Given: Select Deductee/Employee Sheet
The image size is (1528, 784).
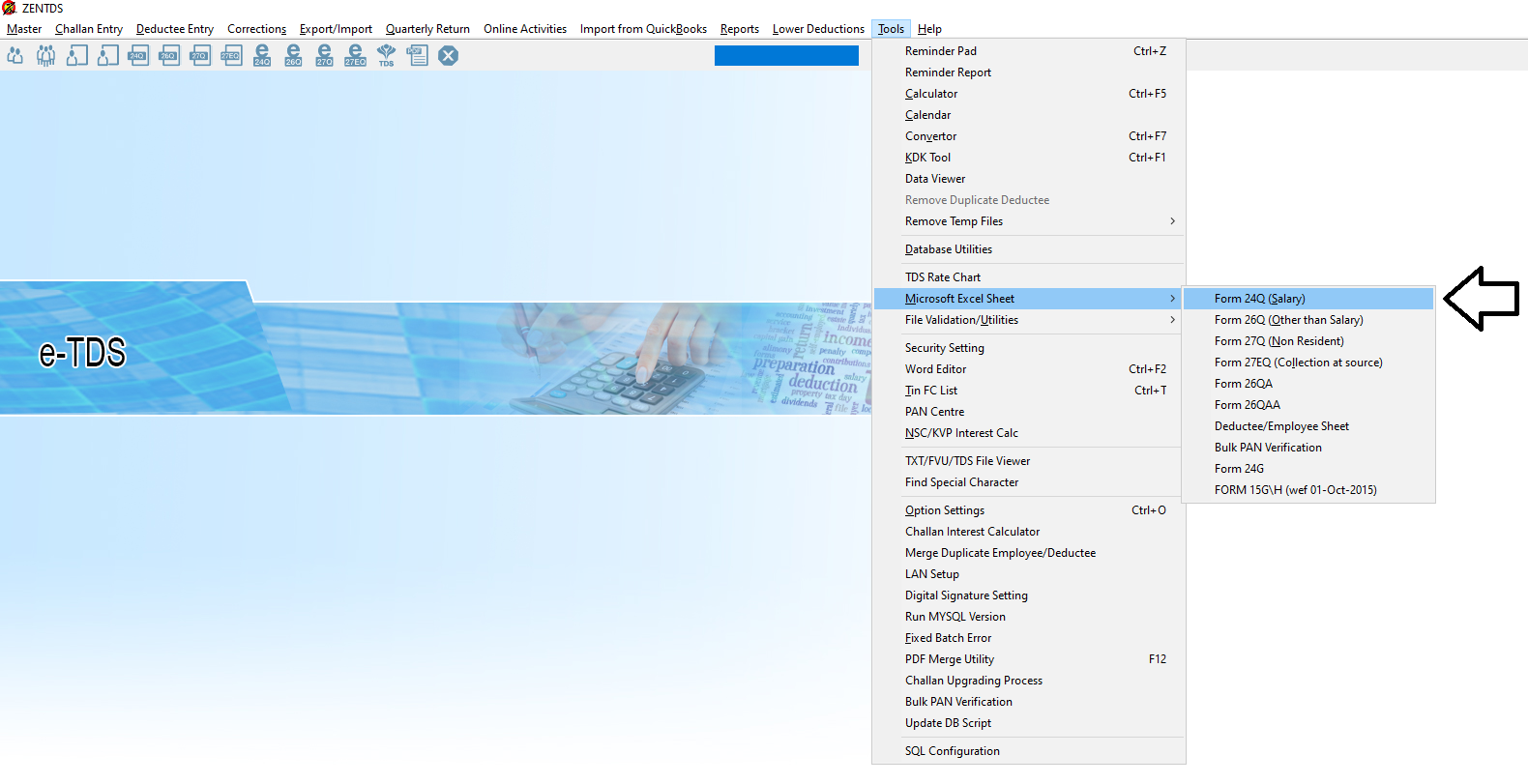Looking at the screenshot, I should [1308, 426].
